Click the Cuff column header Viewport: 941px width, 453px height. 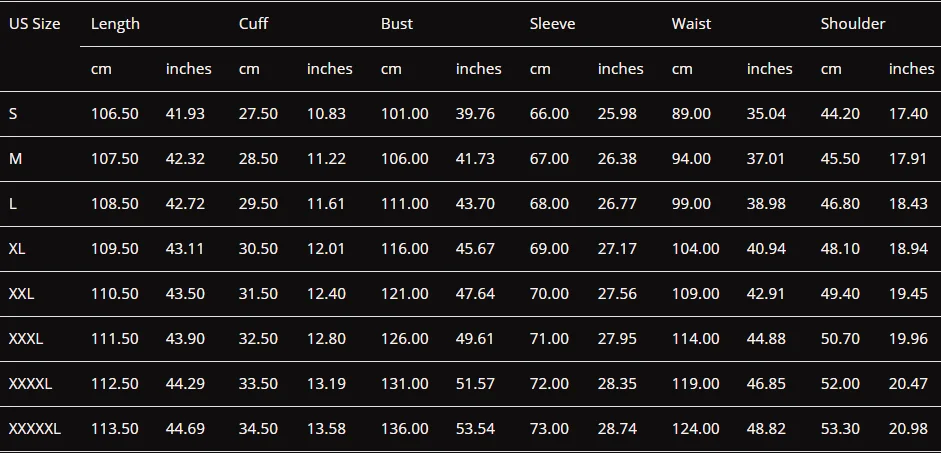pyautogui.click(x=253, y=24)
